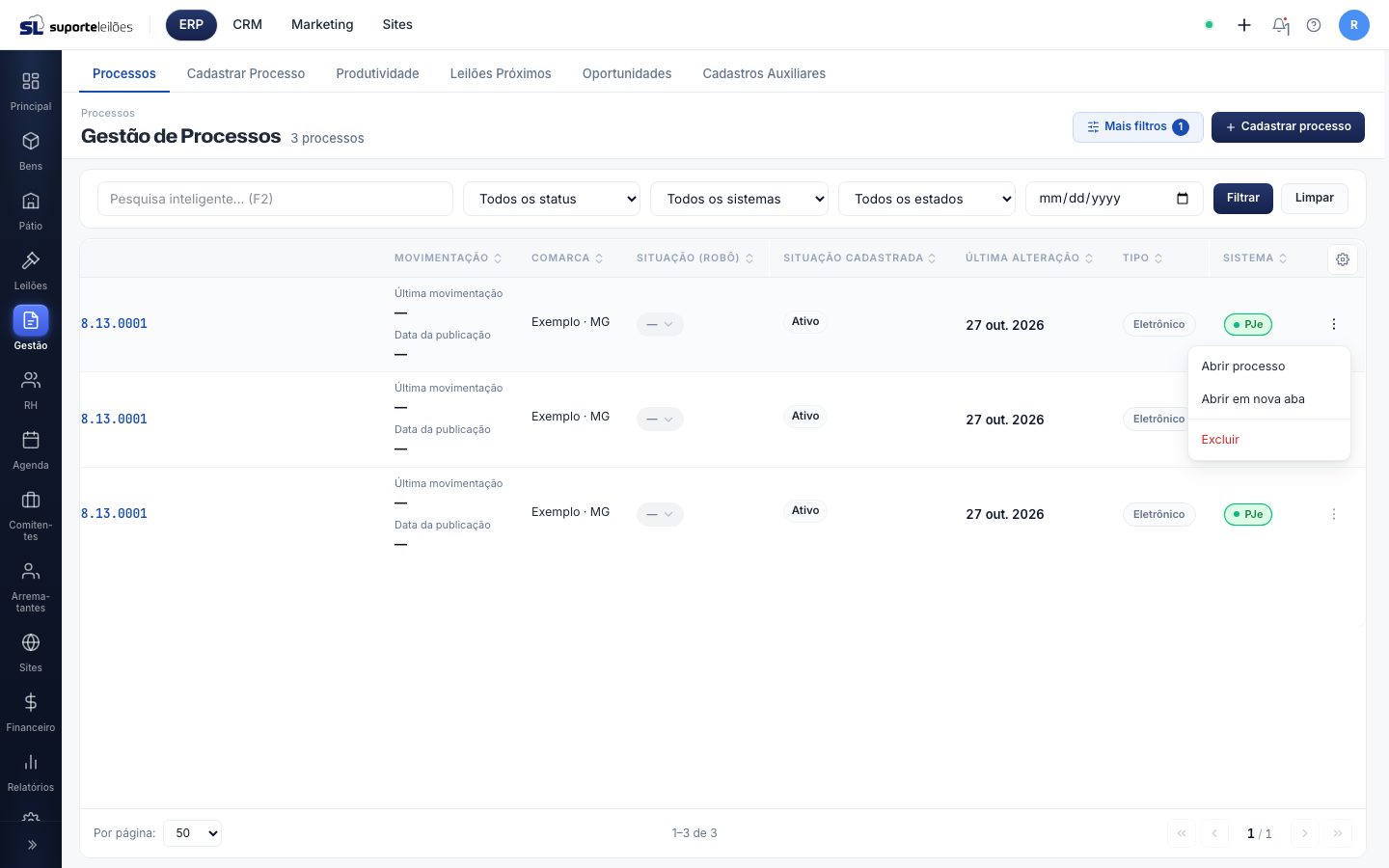
Task: Click the Limpar button
Action: (1315, 198)
